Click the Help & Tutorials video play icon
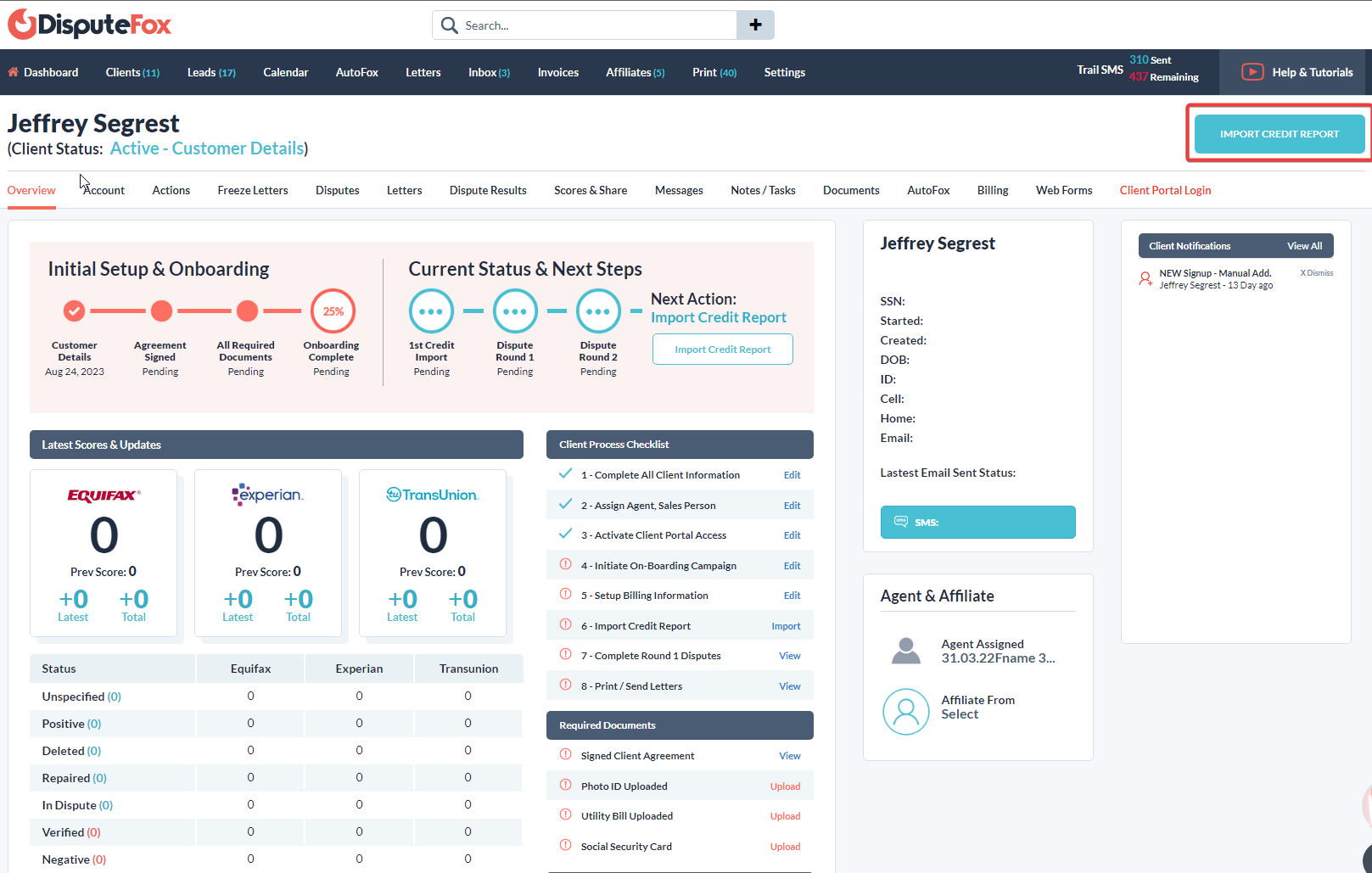The width and height of the screenshot is (1372, 873). [x=1252, y=72]
